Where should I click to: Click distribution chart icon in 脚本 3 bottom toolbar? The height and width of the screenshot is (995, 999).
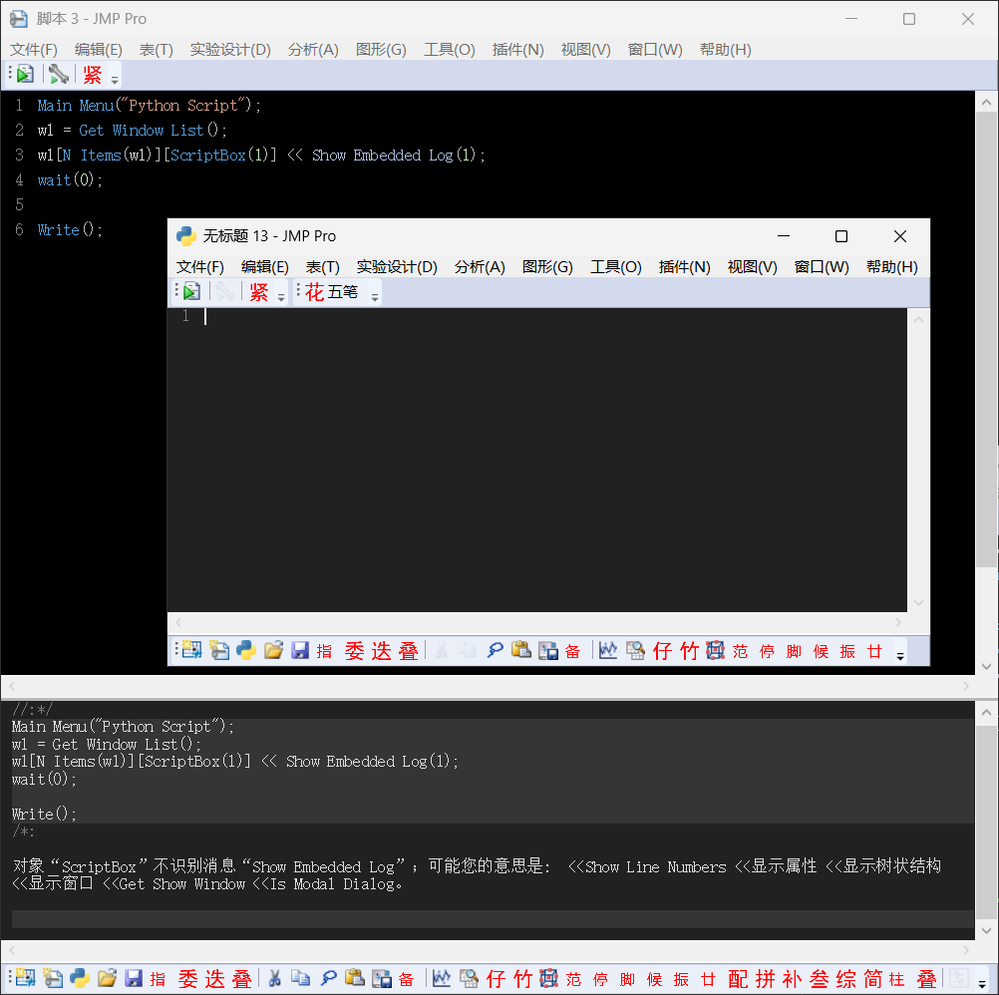442,978
